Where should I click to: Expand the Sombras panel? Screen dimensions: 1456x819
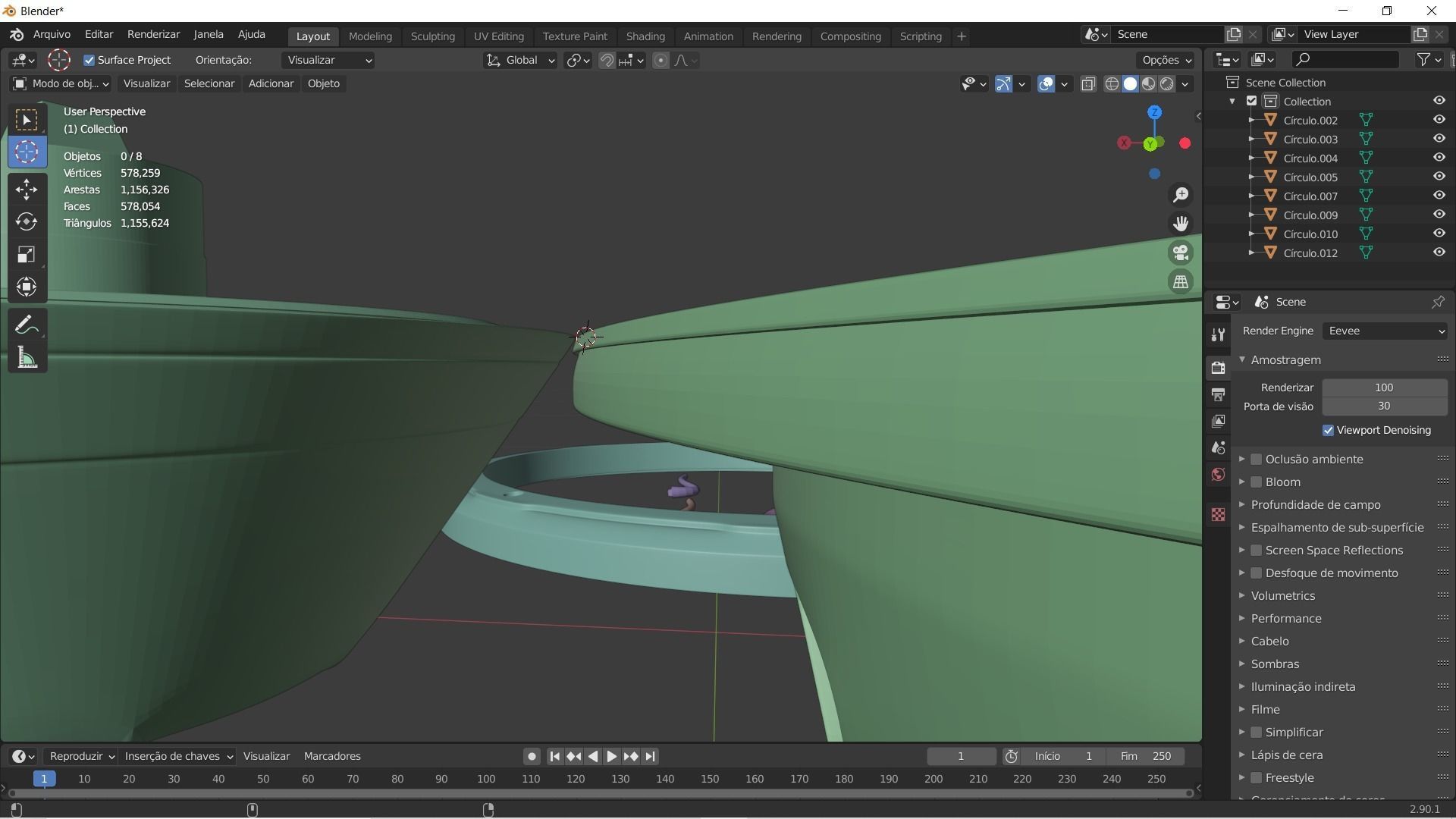pos(1275,664)
